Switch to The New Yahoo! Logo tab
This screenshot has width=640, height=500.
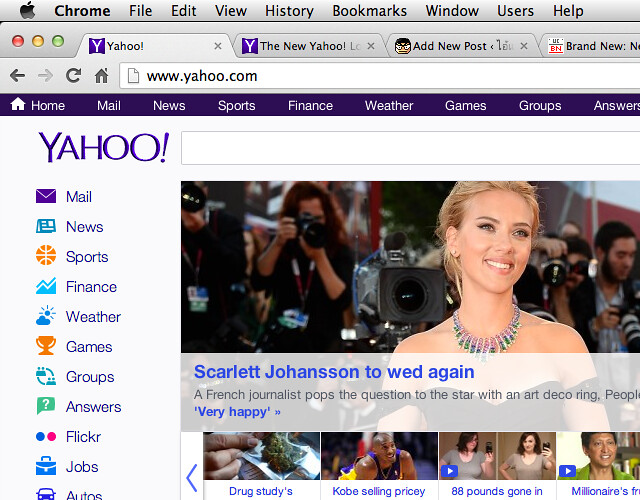click(x=310, y=46)
